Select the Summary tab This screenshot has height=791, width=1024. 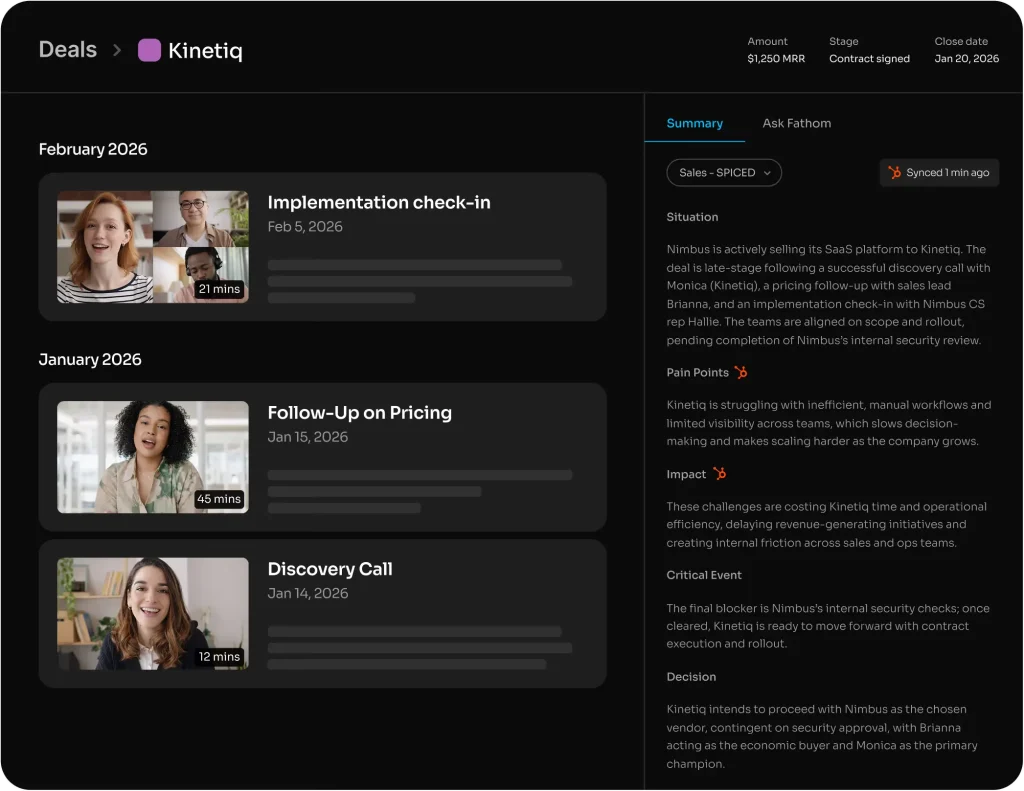click(x=694, y=123)
